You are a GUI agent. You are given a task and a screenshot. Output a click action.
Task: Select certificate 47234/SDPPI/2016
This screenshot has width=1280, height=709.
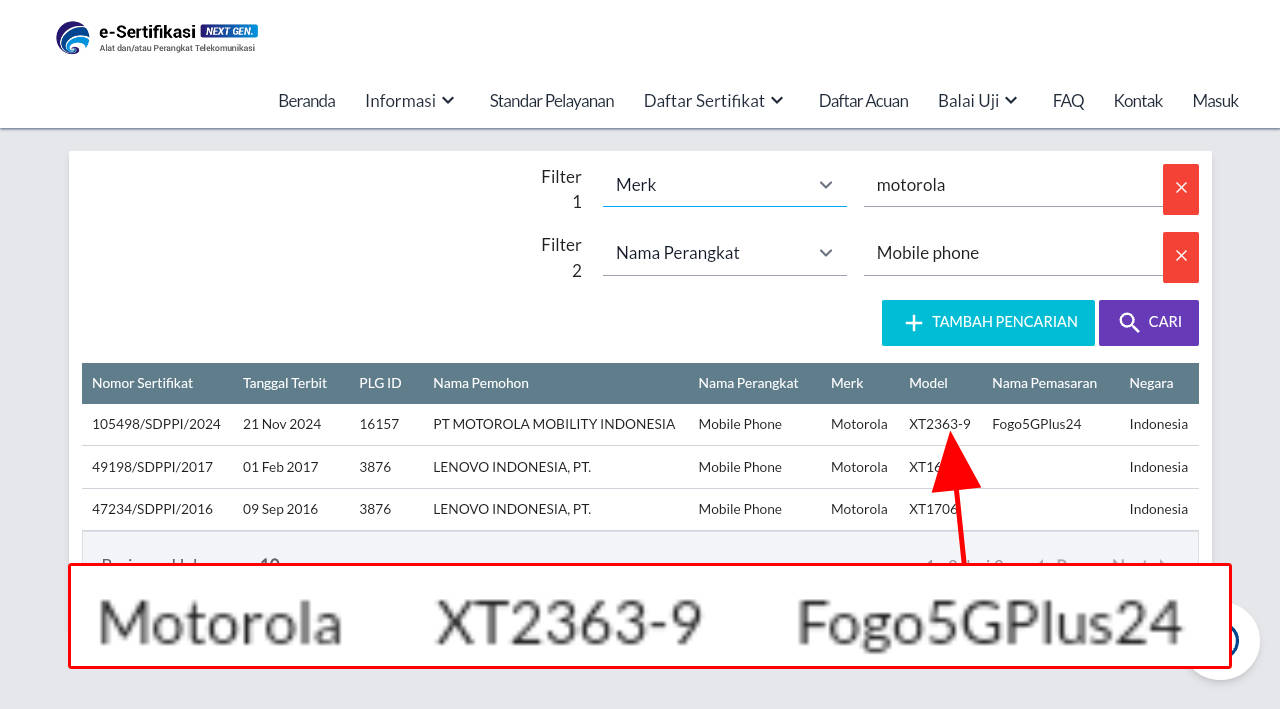pyautogui.click(x=152, y=509)
